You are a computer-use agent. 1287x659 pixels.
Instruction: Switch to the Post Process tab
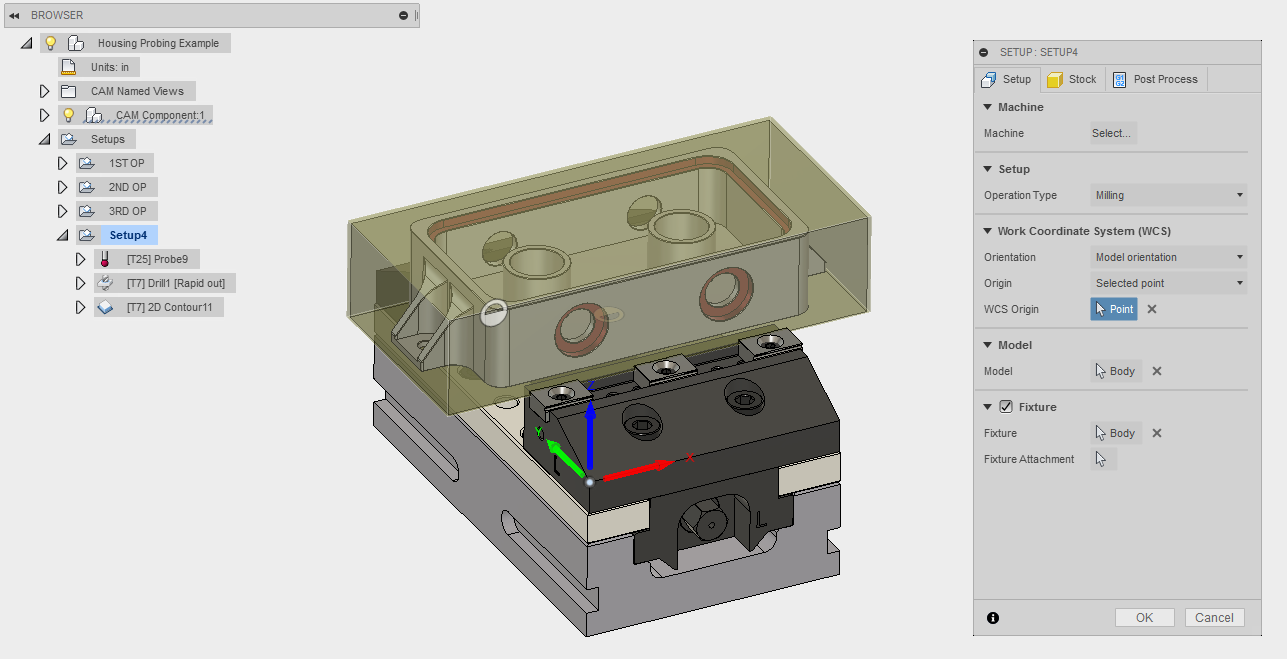tap(1156, 79)
